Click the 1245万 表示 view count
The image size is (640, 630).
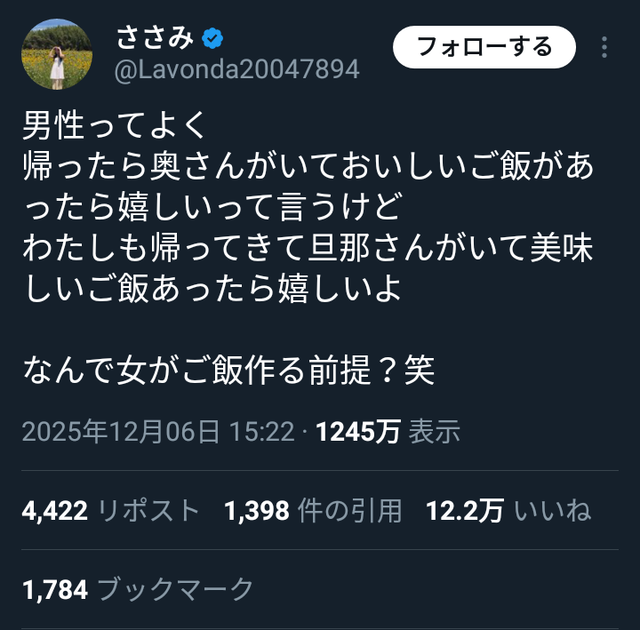click(388, 431)
